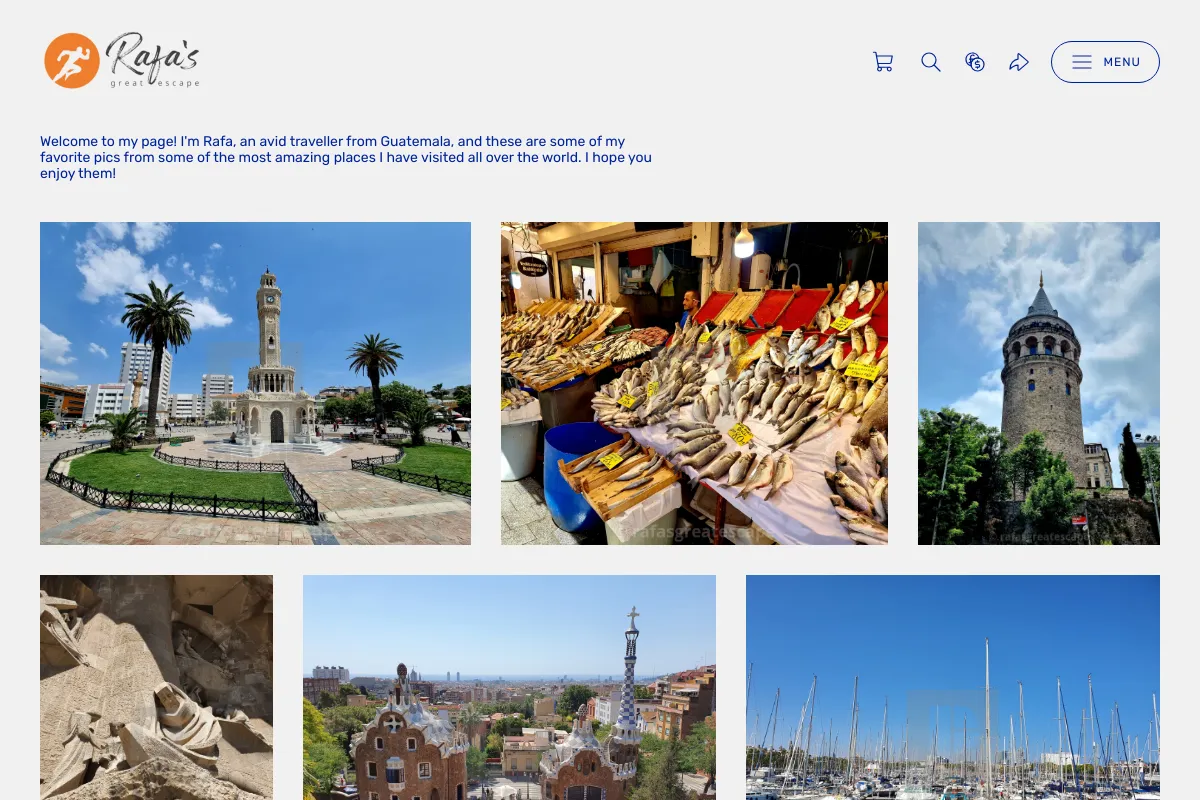This screenshot has height=800, width=1200.
Task: Open the Park Güell gingerbread houses photo
Action: 509,687
